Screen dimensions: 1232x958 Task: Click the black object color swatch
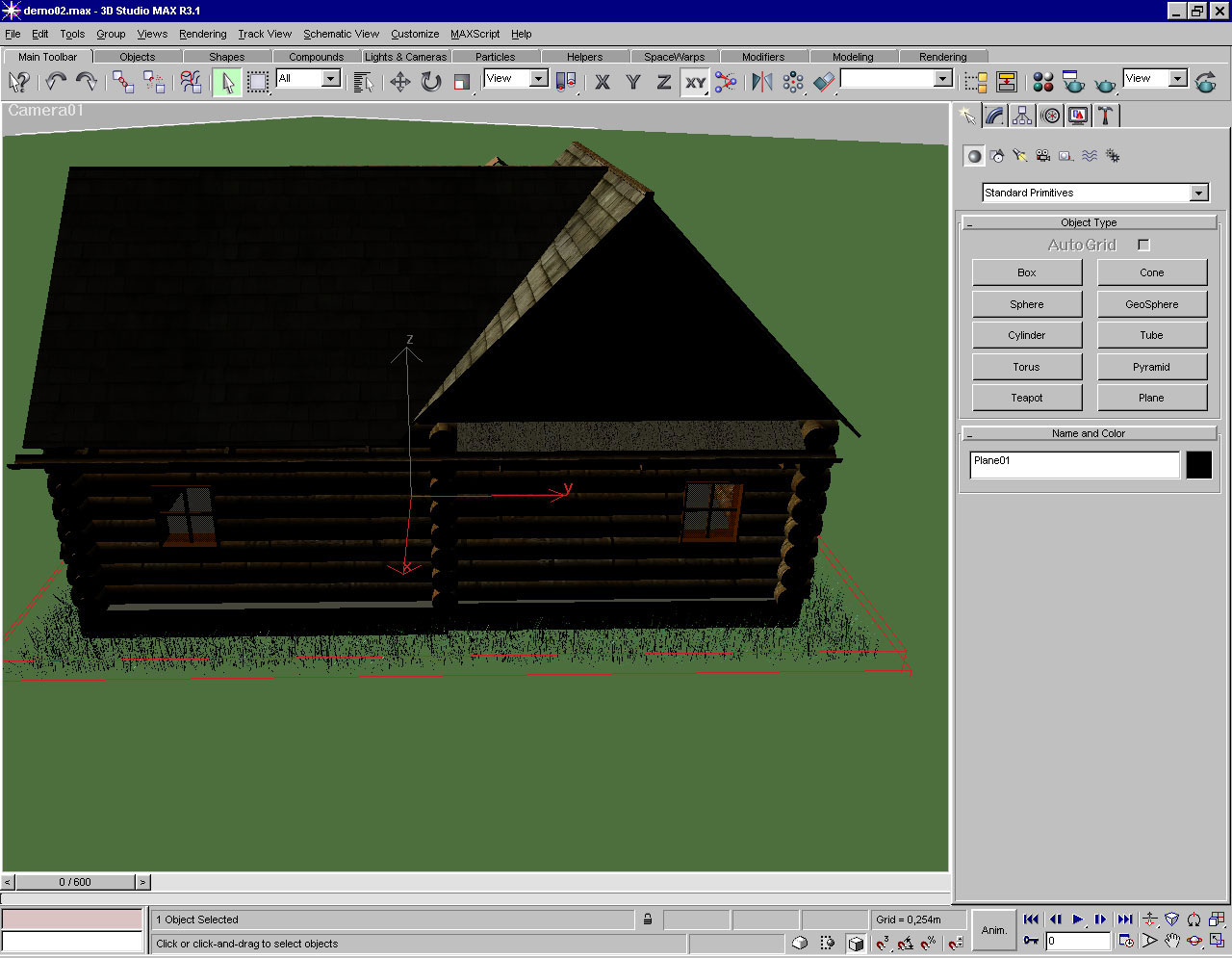coord(1198,465)
